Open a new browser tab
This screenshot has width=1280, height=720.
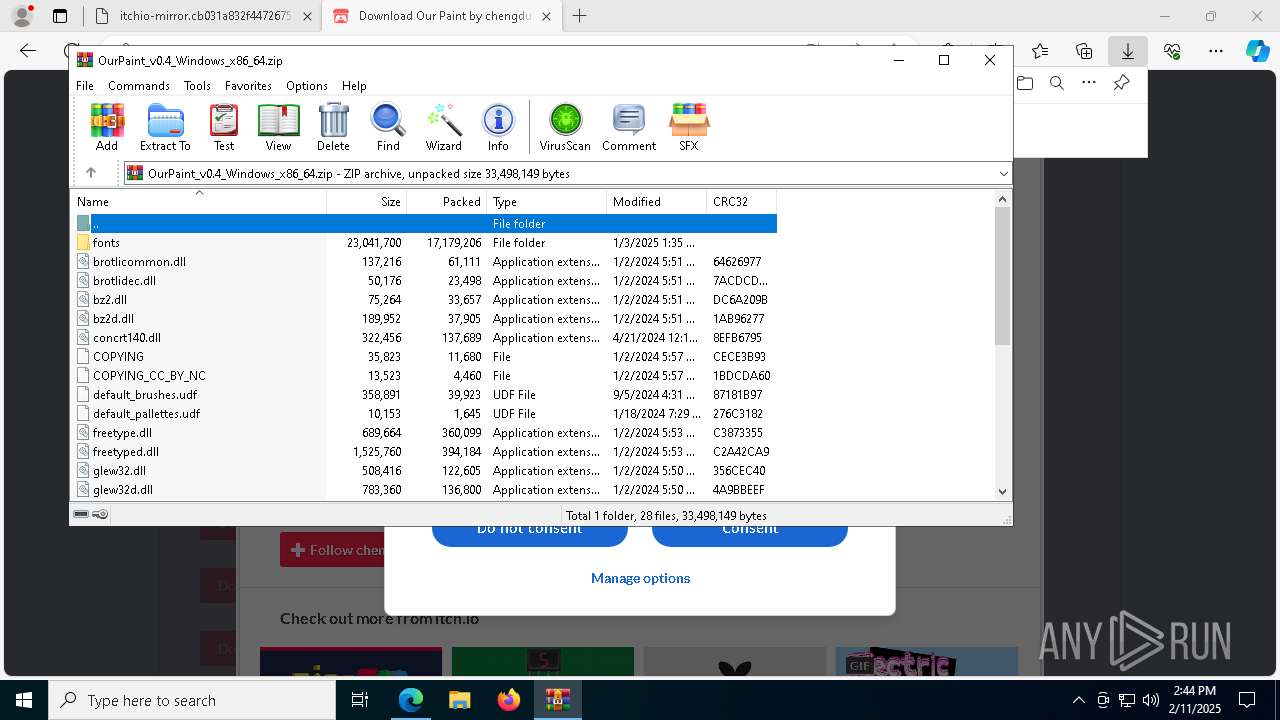(579, 16)
